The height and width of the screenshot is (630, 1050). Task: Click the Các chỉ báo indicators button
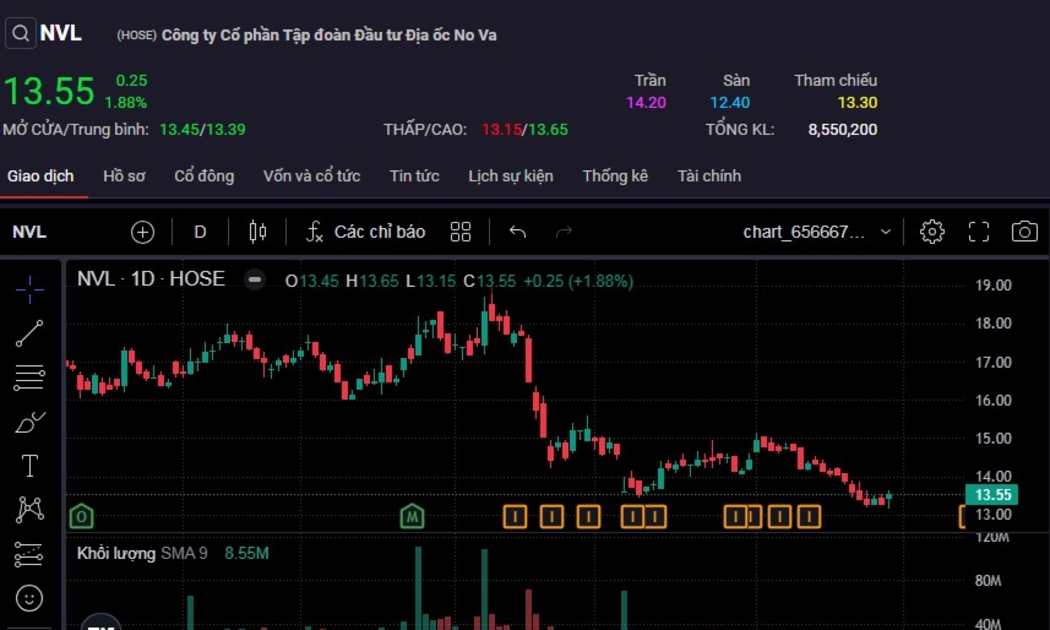coord(366,232)
